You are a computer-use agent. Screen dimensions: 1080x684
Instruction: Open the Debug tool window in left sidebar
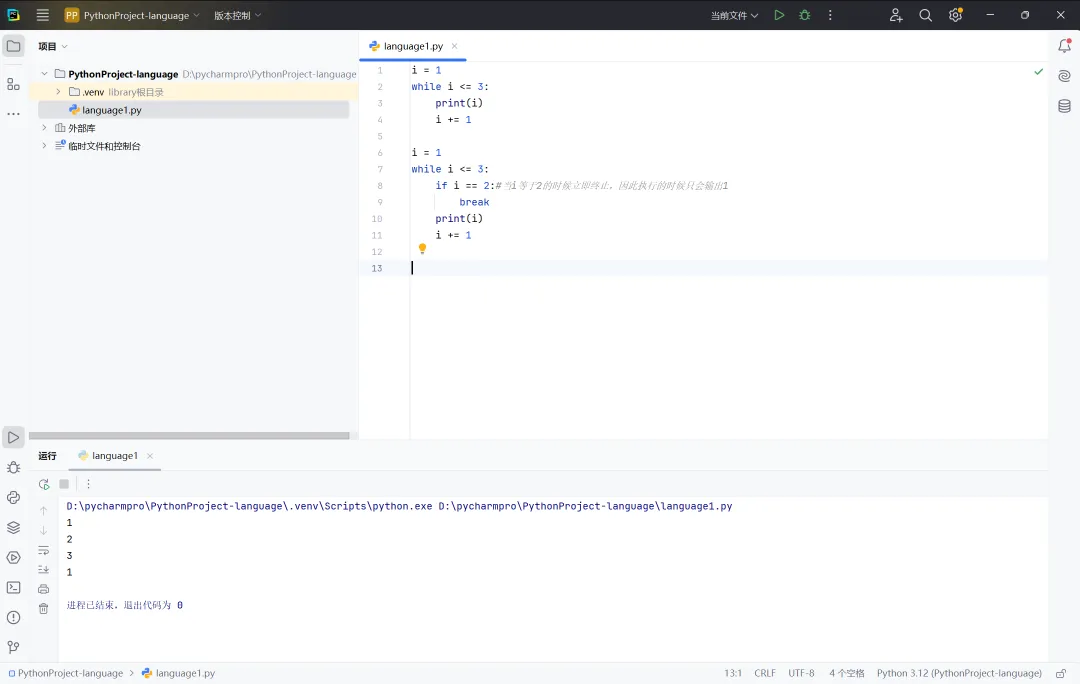tap(13, 468)
